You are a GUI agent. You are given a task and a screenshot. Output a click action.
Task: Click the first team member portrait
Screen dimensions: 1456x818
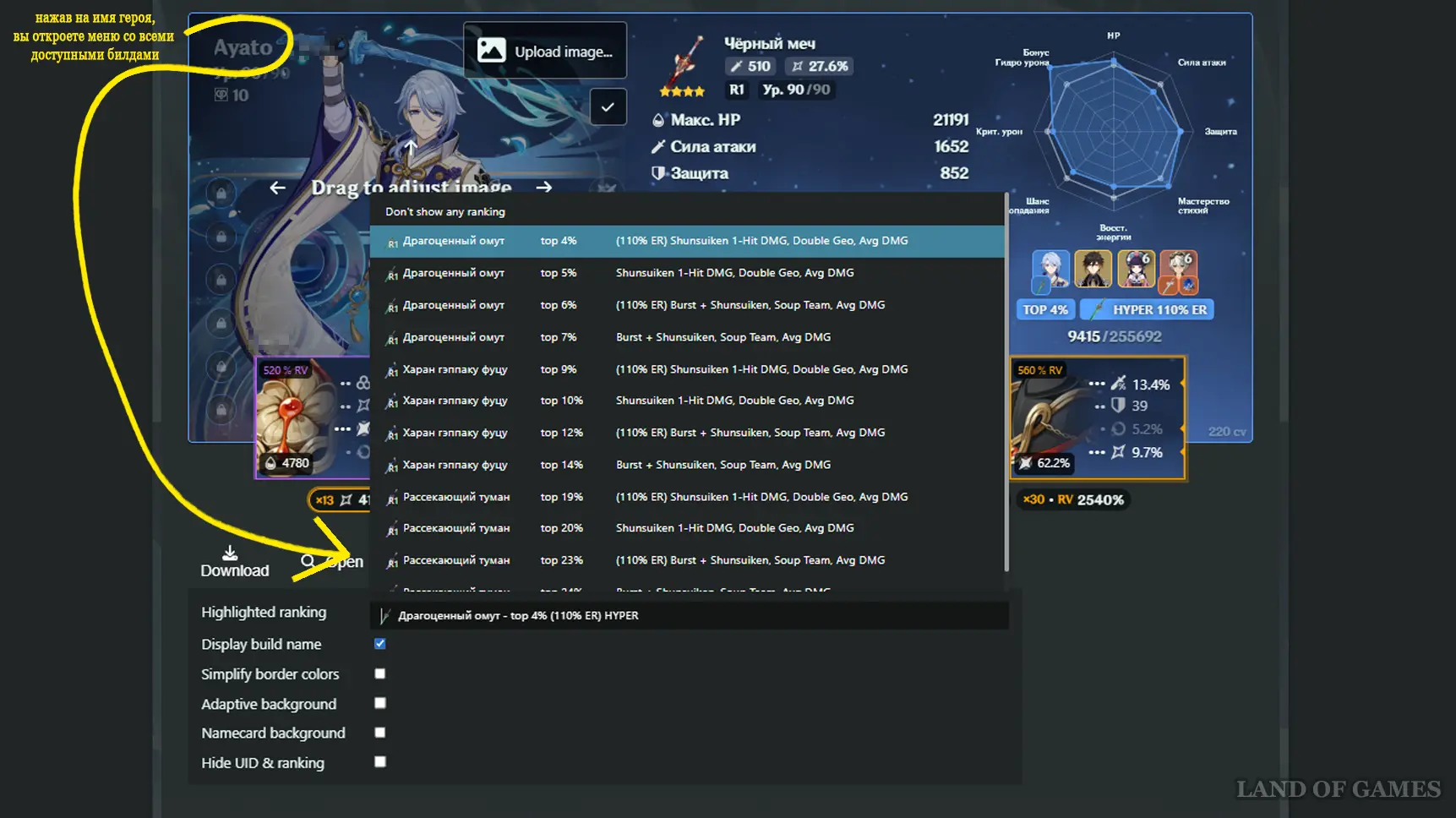click(1050, 270)
